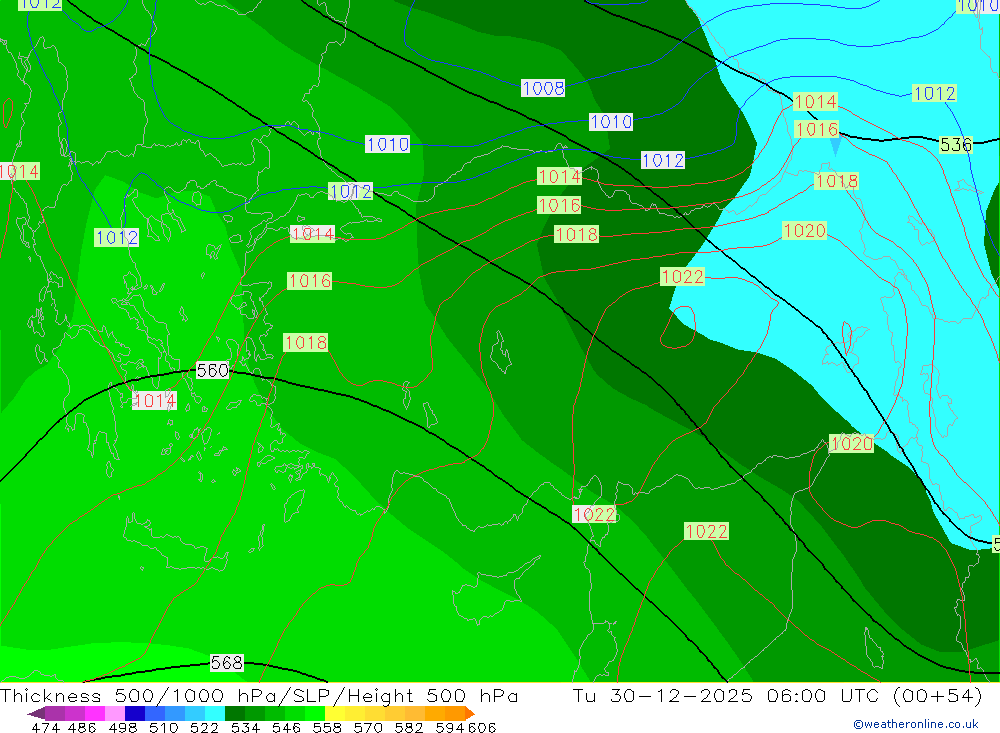Click the right orange arrow of the legend bar
The width and height of the screenshot is (1000, 733).
[x=470, y=713]
